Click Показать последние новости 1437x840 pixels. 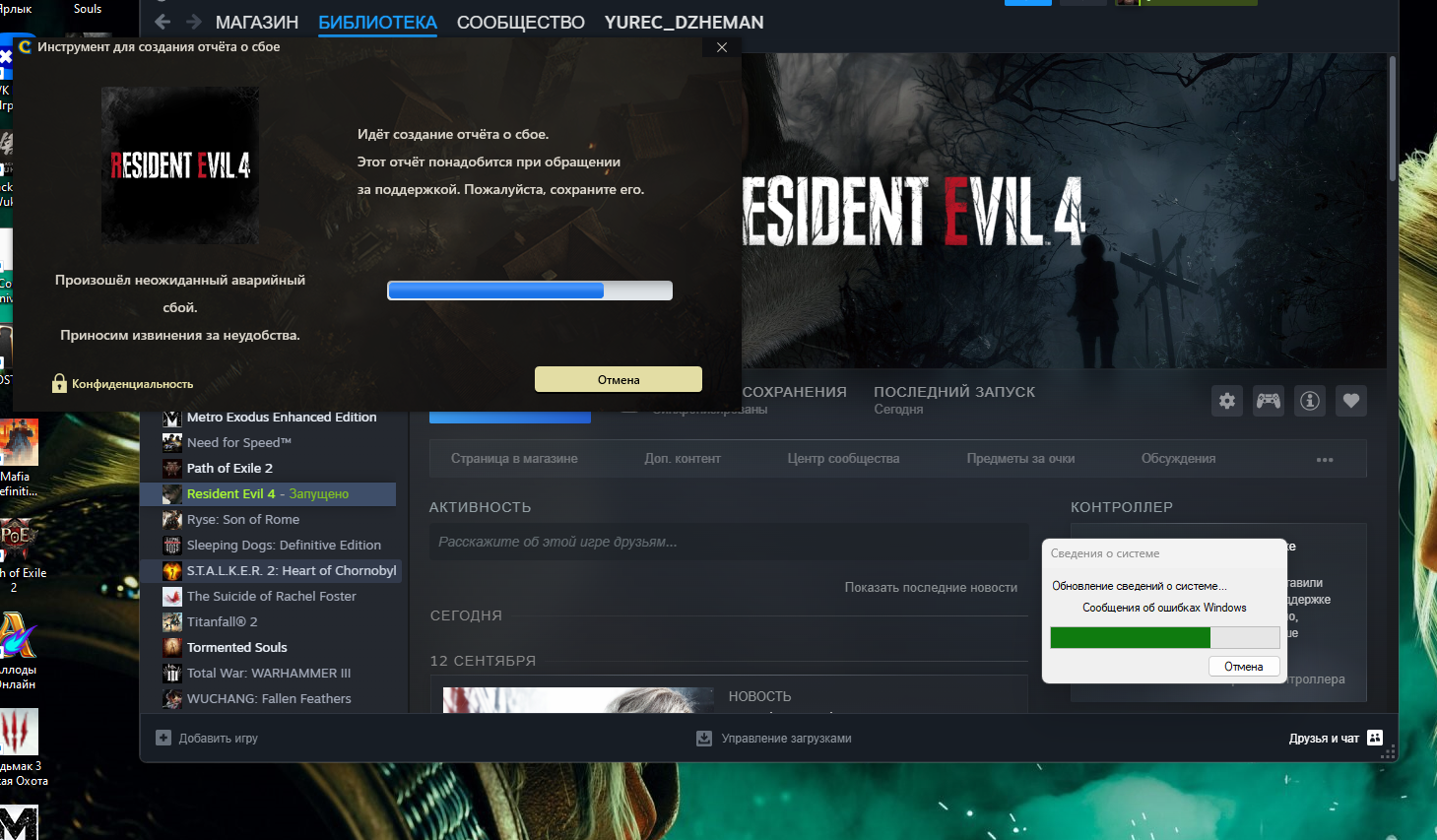click(x=931, y=588)
